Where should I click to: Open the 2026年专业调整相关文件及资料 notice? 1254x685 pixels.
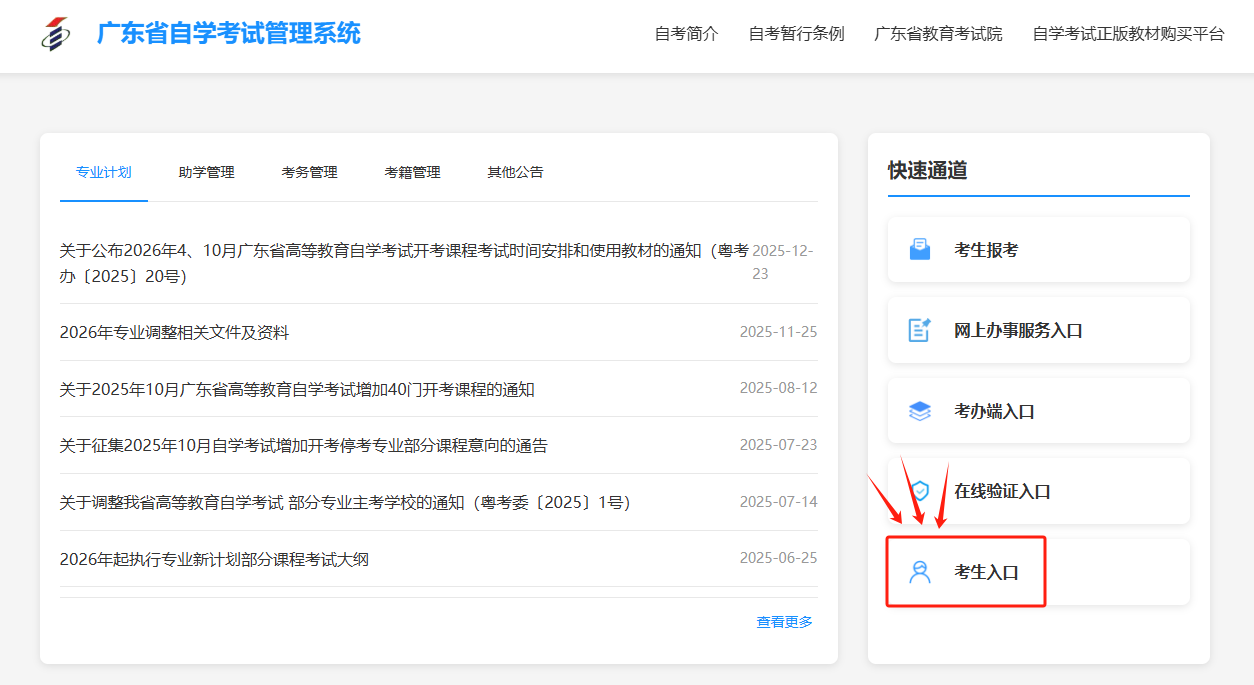[x=174, y=332]
